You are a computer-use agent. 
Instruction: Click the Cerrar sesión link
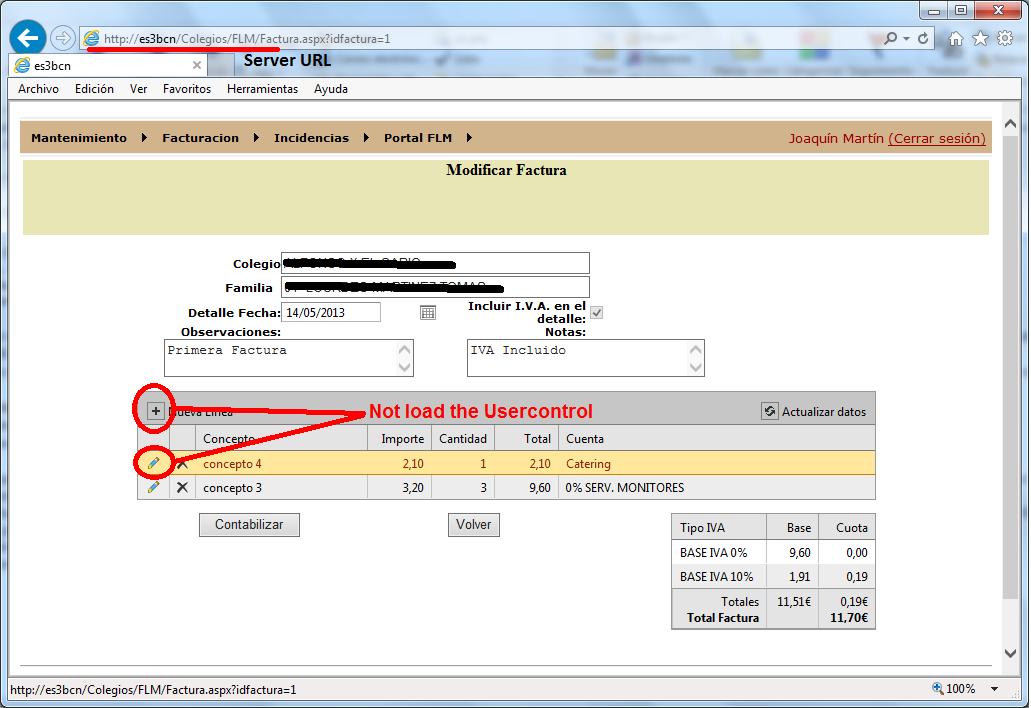(936, 138)
